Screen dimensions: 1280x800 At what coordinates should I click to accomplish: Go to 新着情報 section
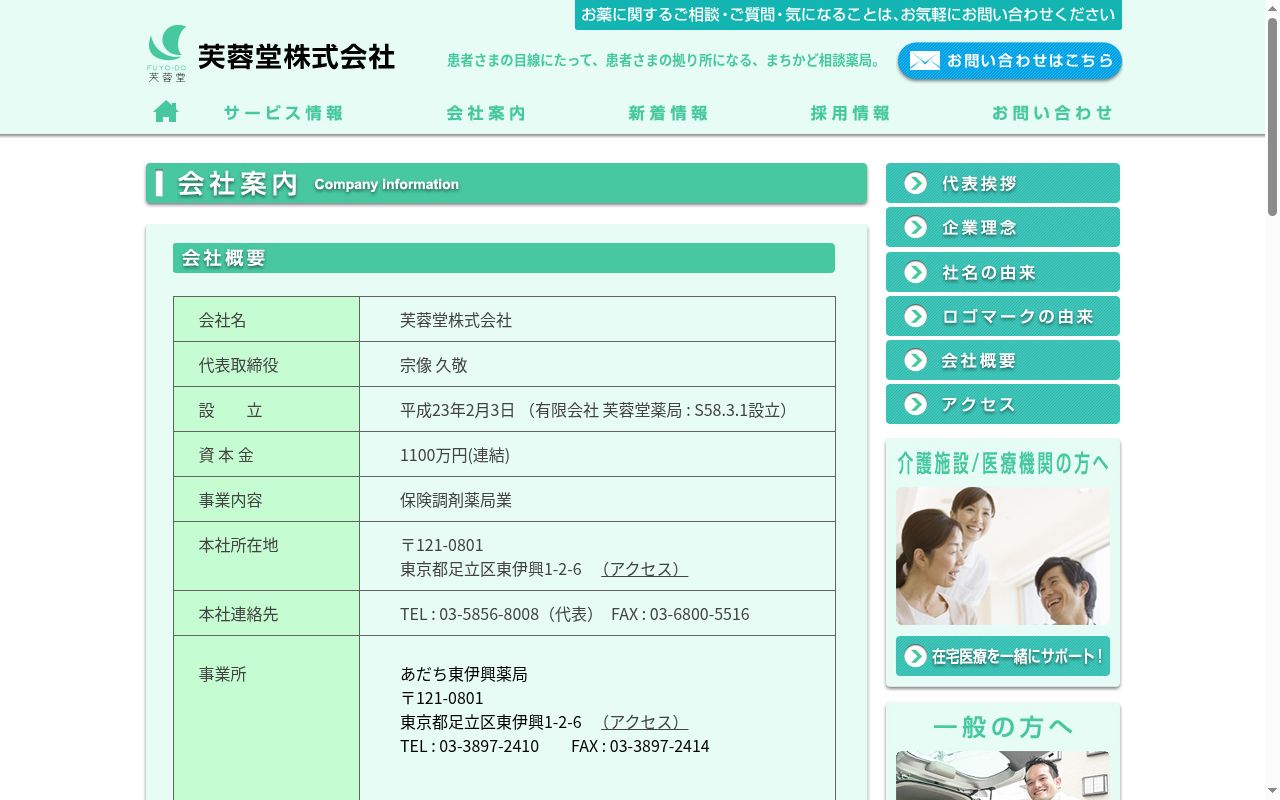(668, 113)
